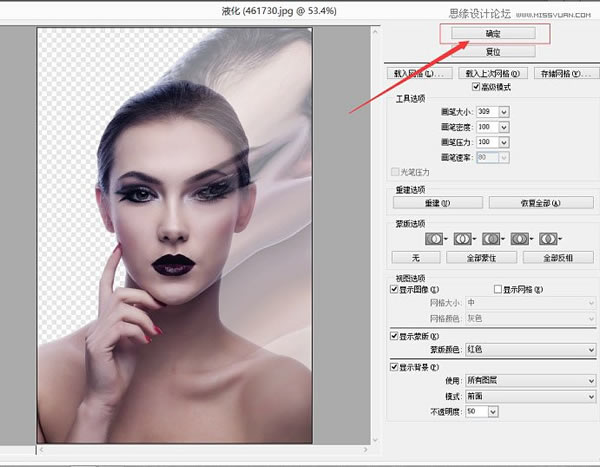
Task: Open the 画笔速率 brush rate dropdown arrow
Action: click(x=504, y=157)
